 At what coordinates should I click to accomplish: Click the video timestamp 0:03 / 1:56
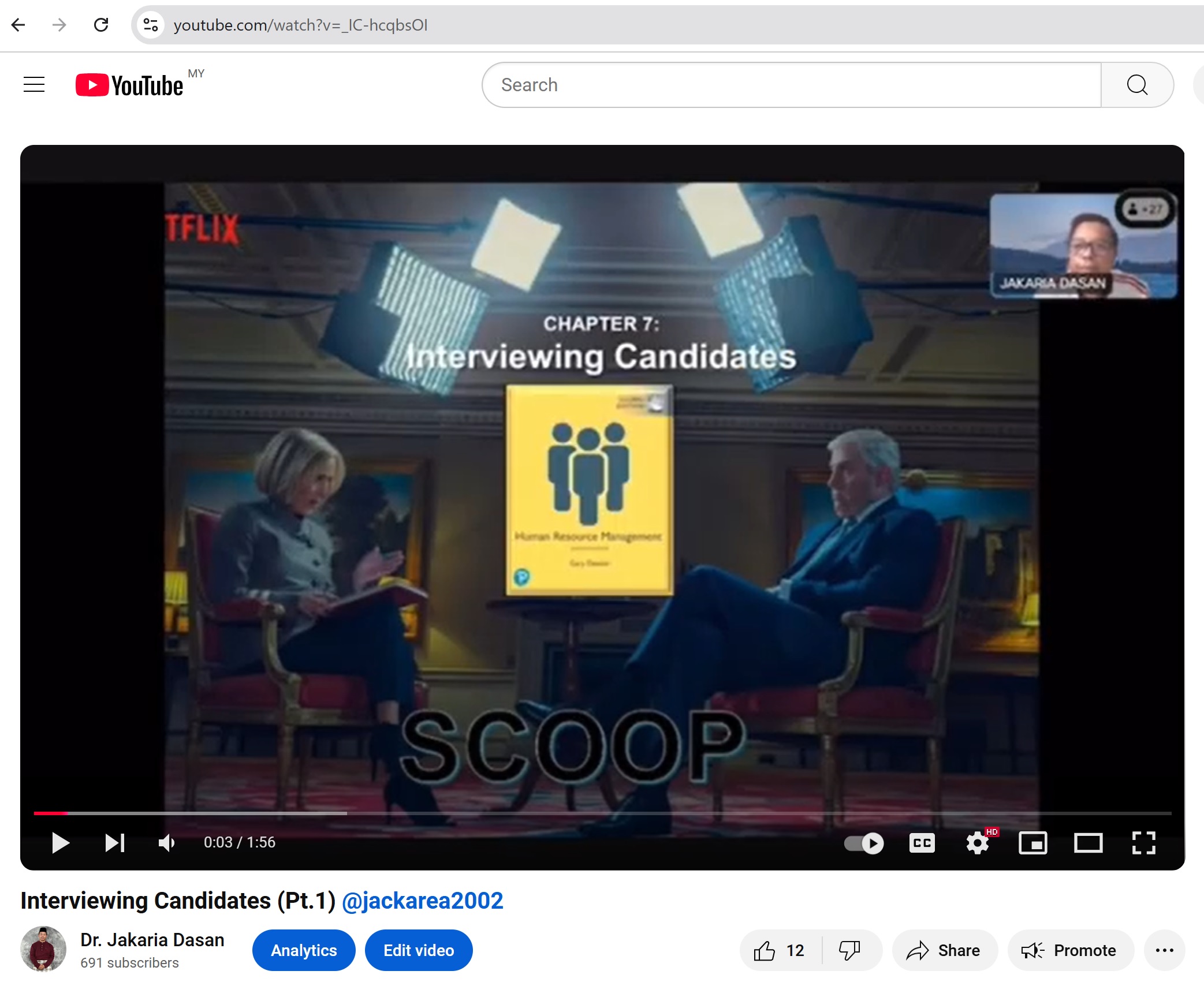point(239,843)
